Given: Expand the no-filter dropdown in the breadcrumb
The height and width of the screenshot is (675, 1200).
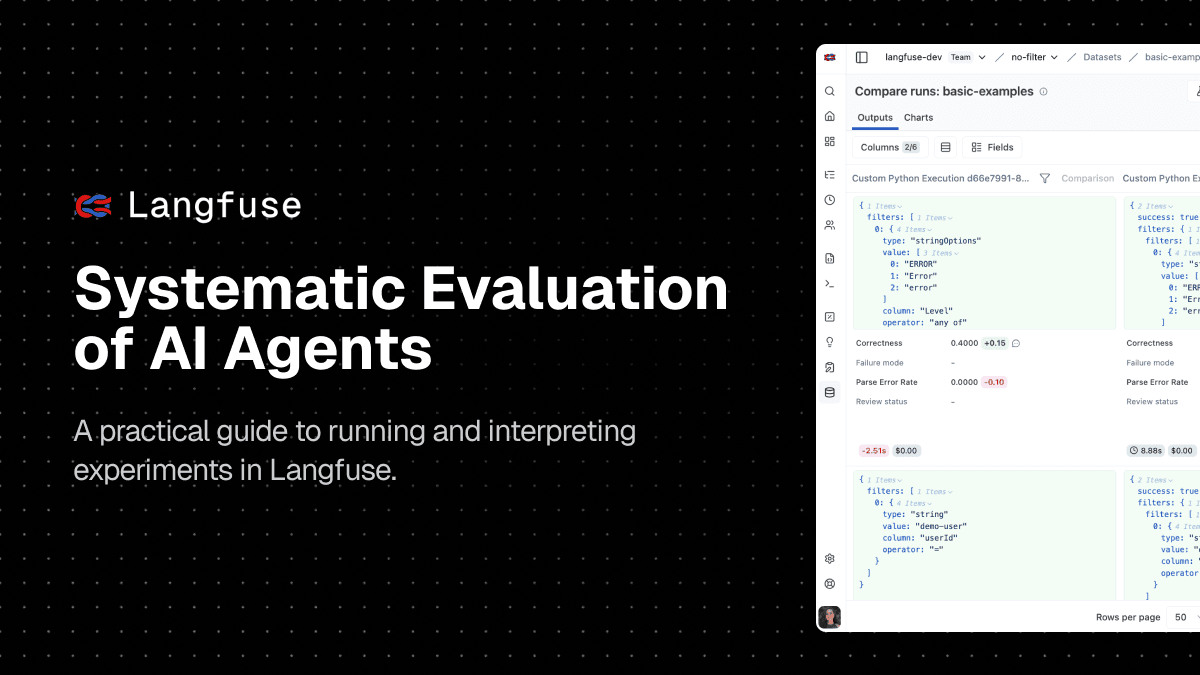Looking at the screenshot, I should click(1035, 57).
